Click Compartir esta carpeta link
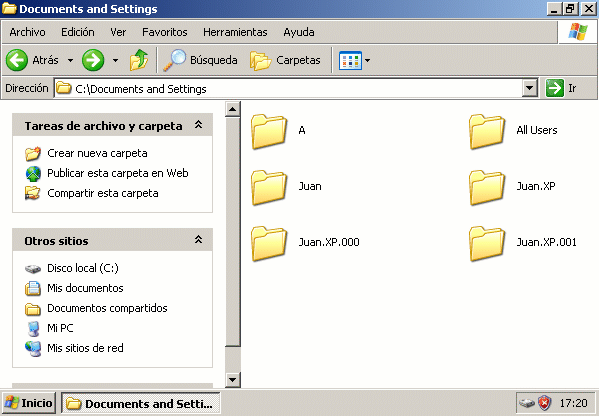This screenshot has height=416, width=599. pyautogui.click(x=103, y=193)
